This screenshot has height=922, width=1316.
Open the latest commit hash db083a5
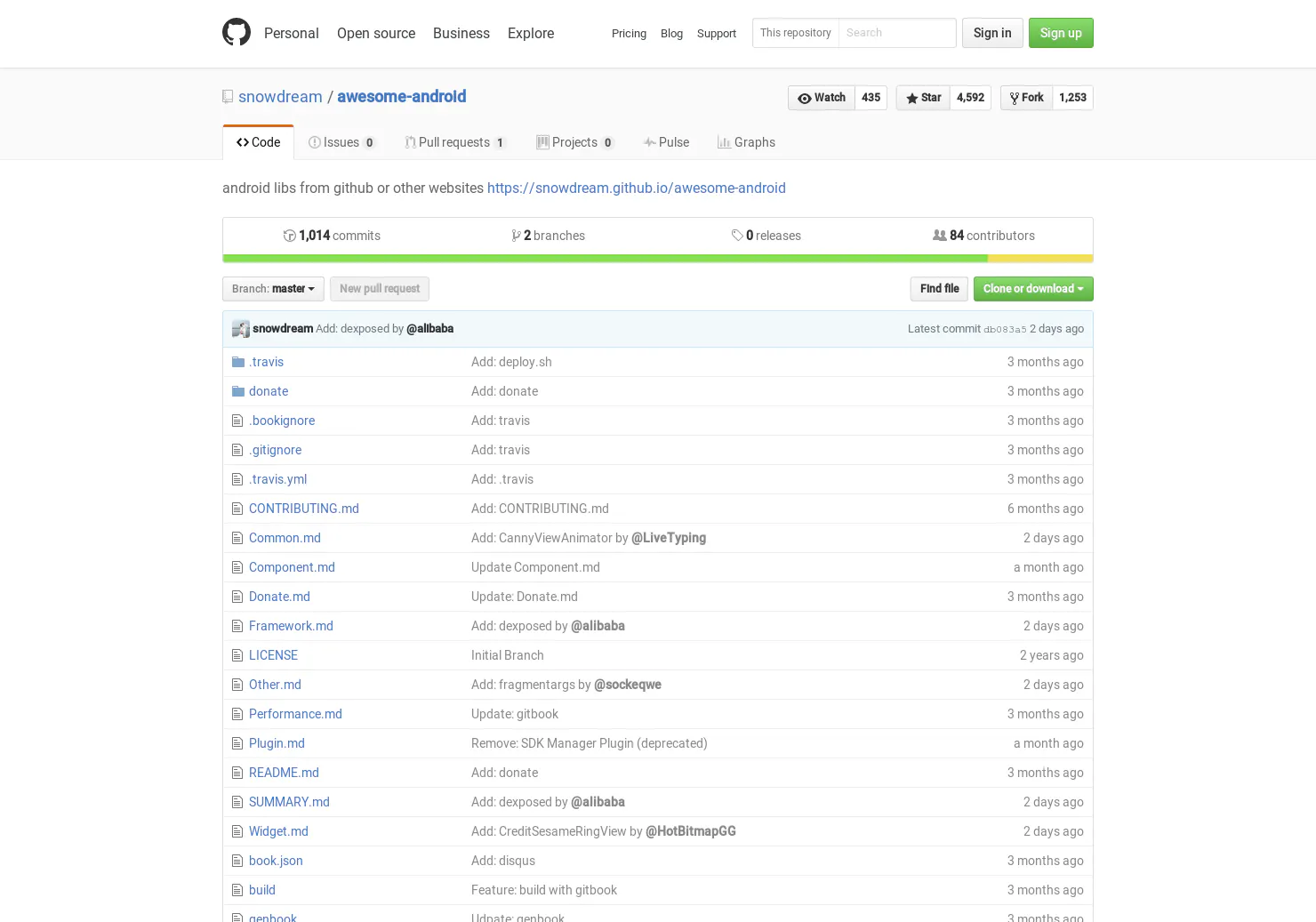1005,330
